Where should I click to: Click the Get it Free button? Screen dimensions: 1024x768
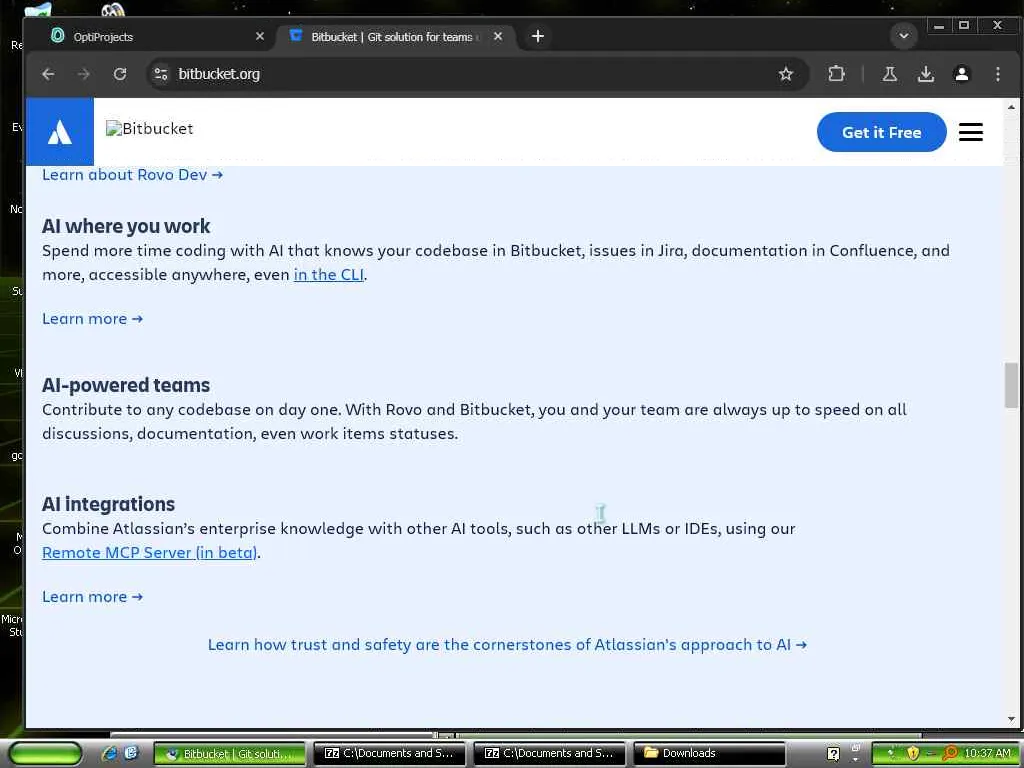click(x=881, y=132)
